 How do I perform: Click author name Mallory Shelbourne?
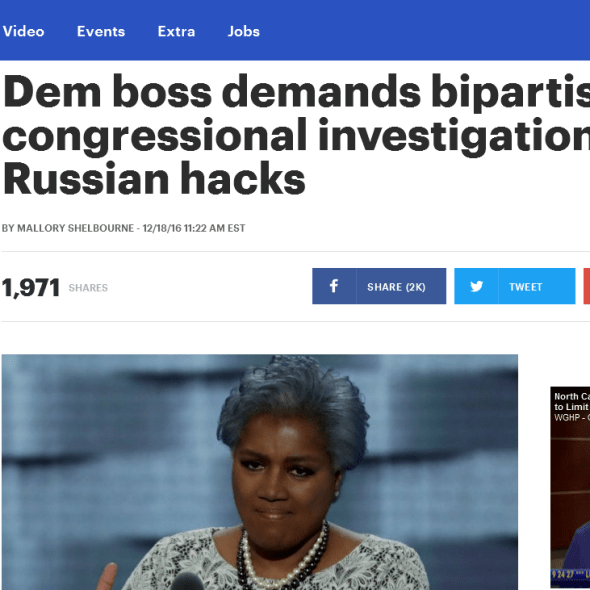pos(75,228)
